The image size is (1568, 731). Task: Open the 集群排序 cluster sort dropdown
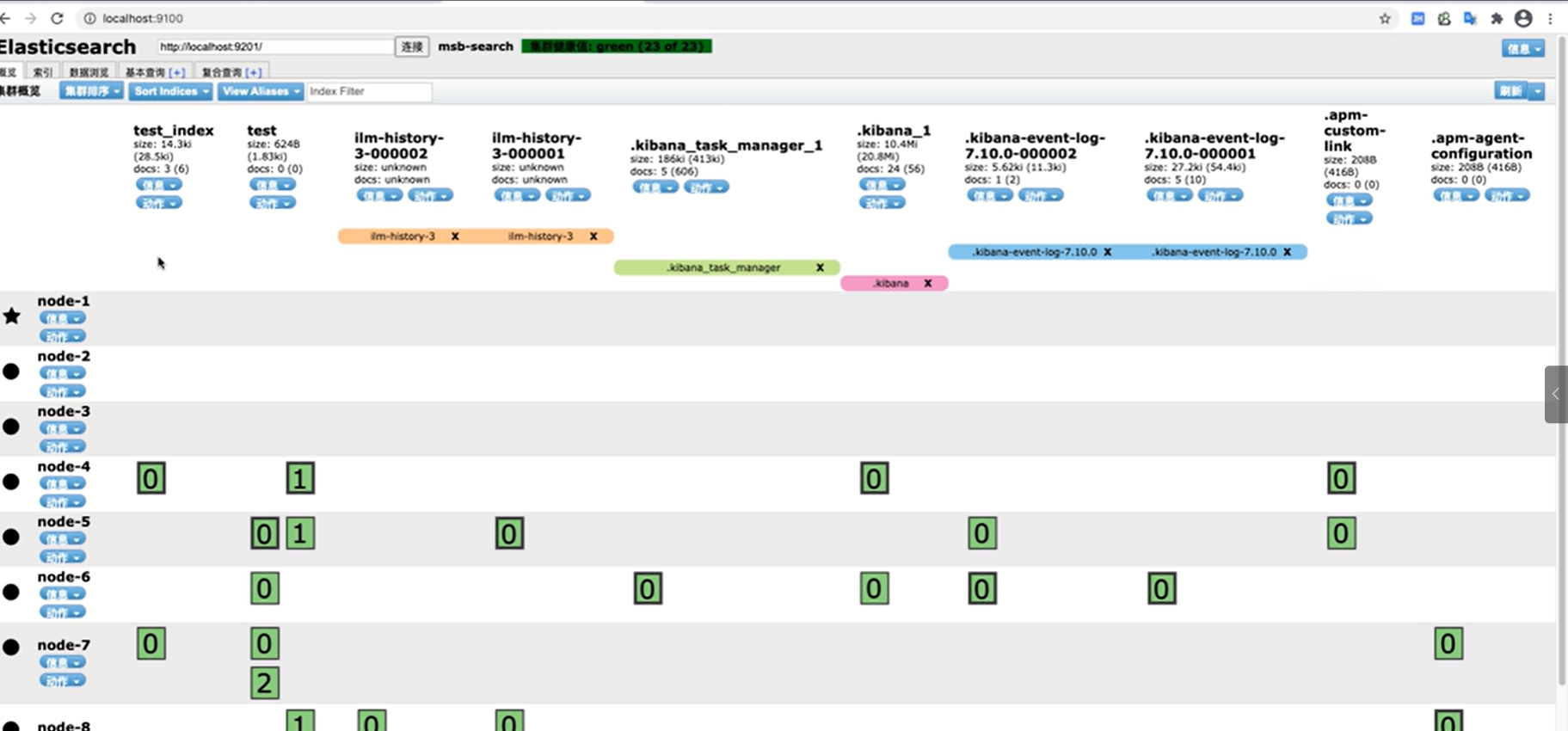click(91, 91)
